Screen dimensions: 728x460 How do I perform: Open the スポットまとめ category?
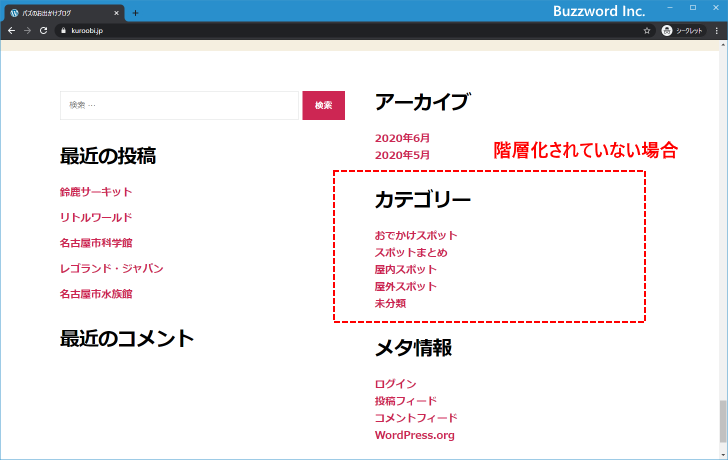coord(411,253)
